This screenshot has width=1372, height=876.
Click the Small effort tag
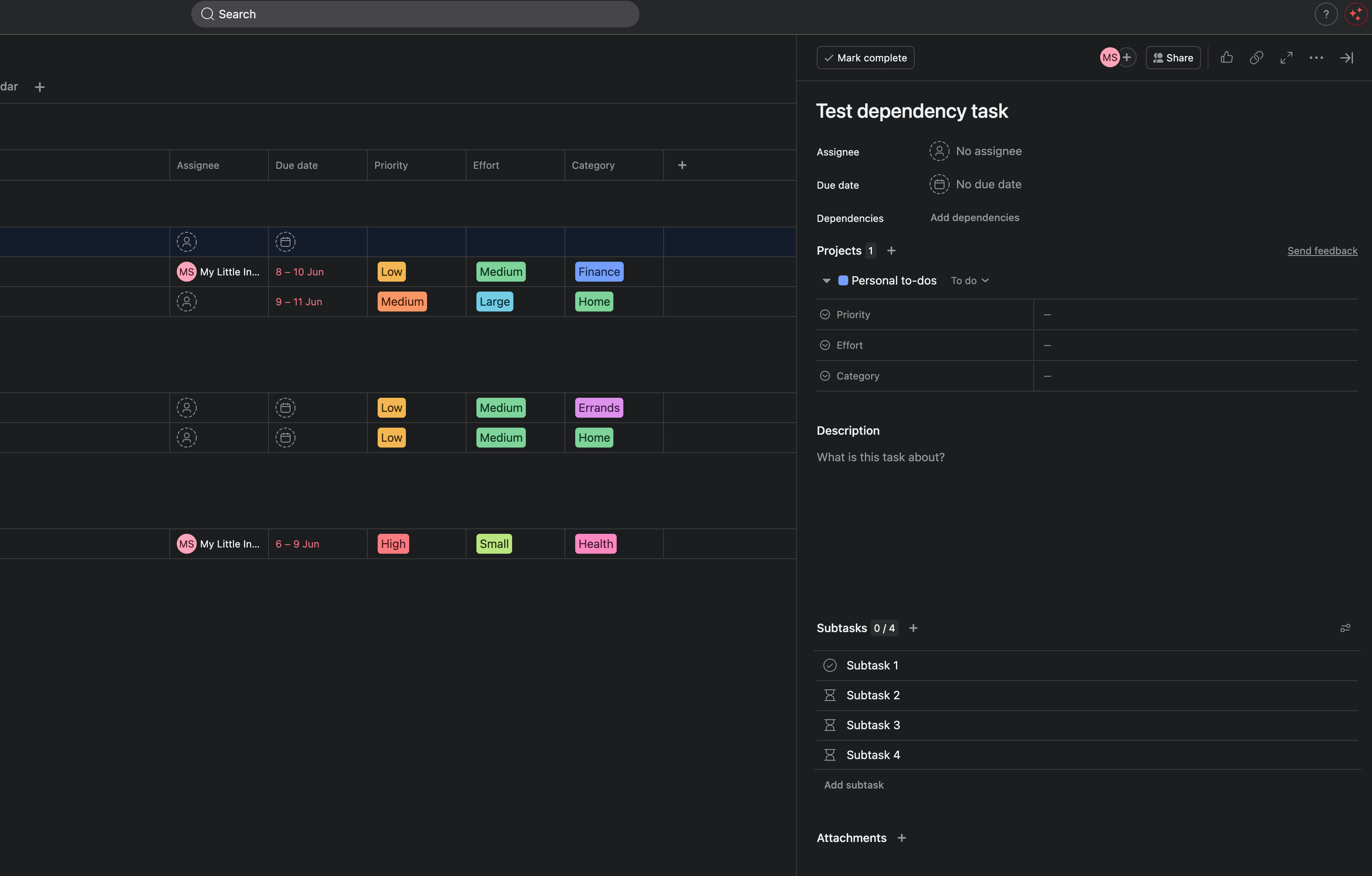[x=494, y=544]
